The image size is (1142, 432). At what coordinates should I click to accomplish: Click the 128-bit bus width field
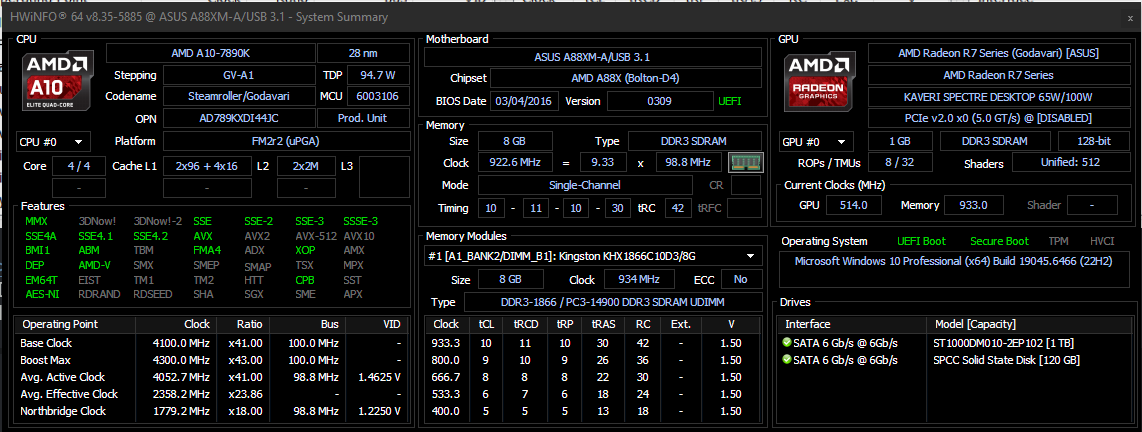[x=1093, y=141]
